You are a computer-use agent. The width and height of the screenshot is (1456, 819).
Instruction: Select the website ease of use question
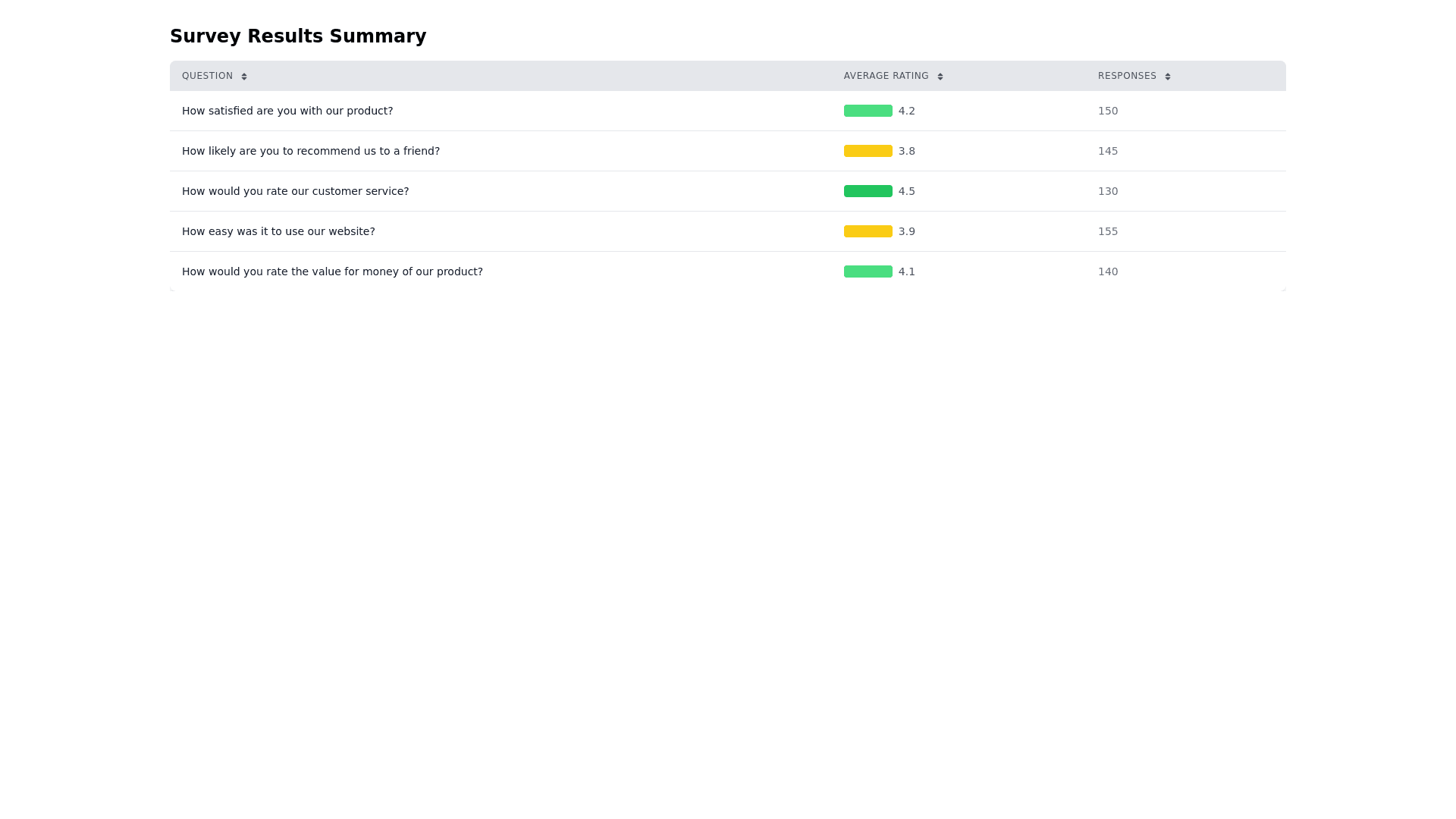[x=278, y=231]
